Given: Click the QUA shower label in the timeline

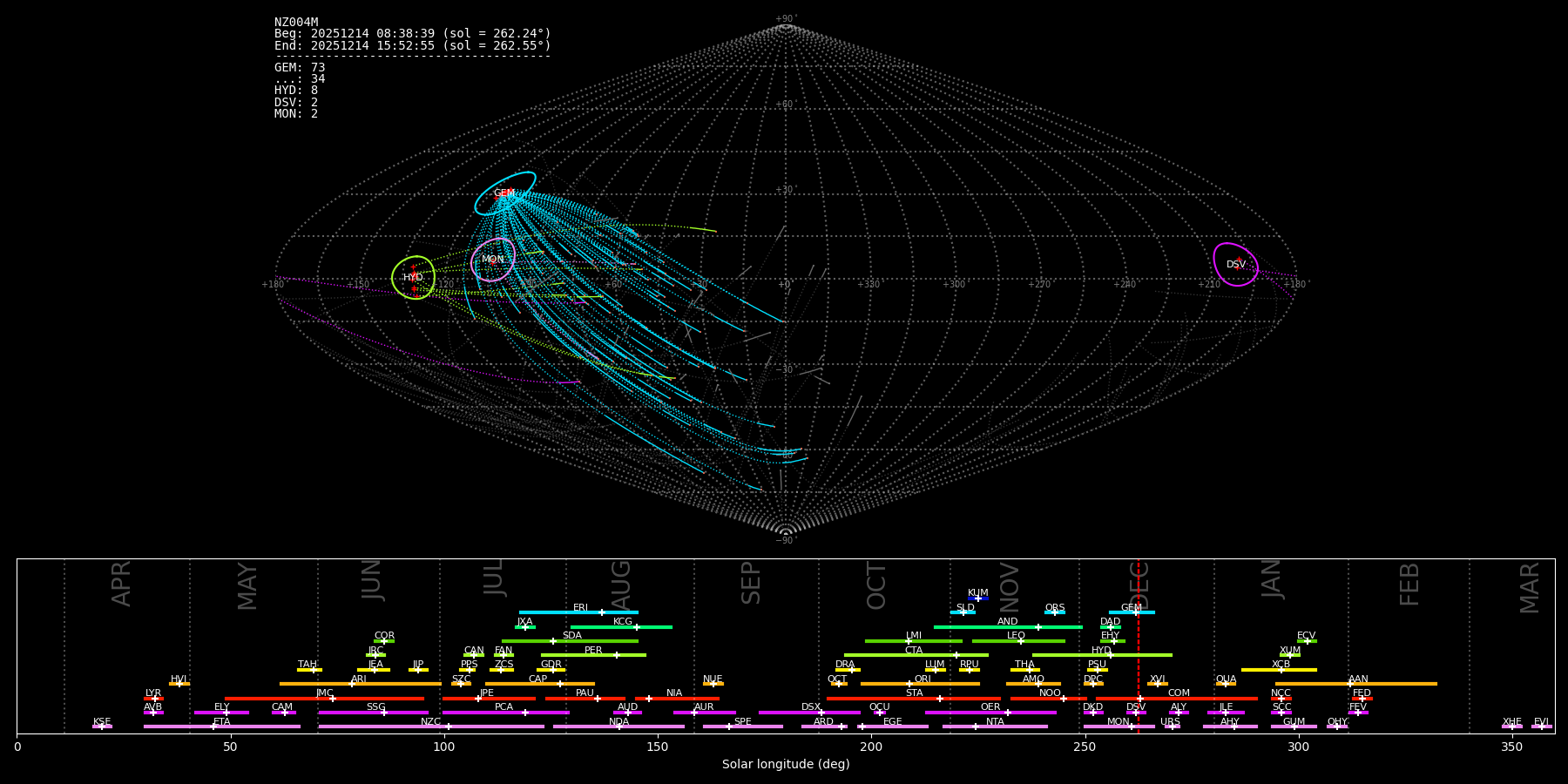Looking at the screenshot, I should 1226,679.
